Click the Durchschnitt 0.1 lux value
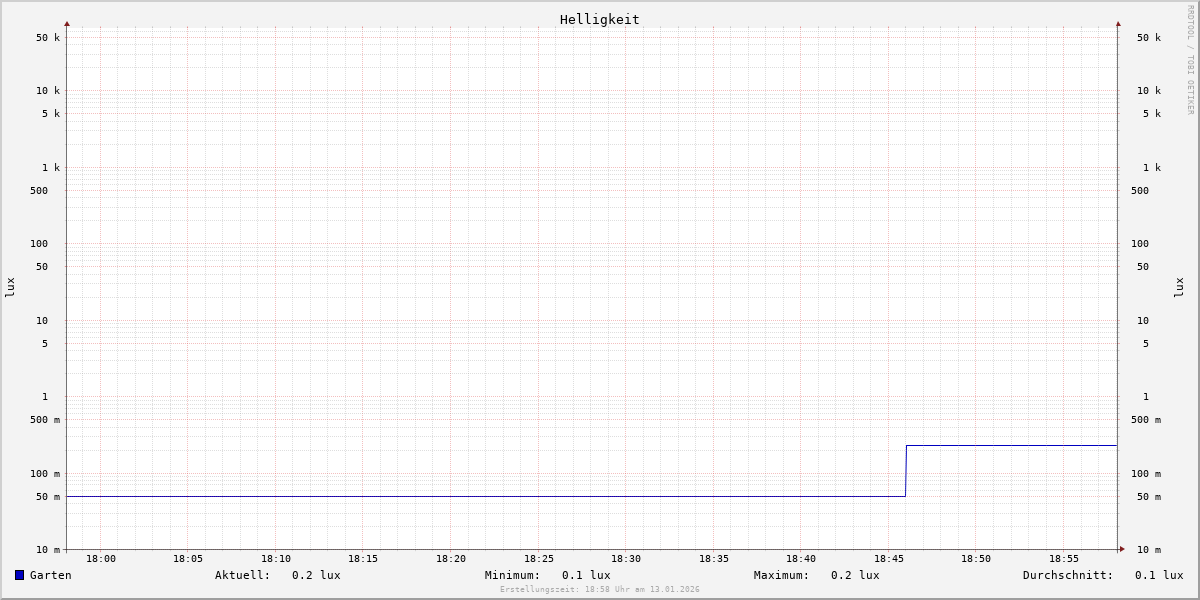The image size is (1200, 600). [x=1159, y=575]
